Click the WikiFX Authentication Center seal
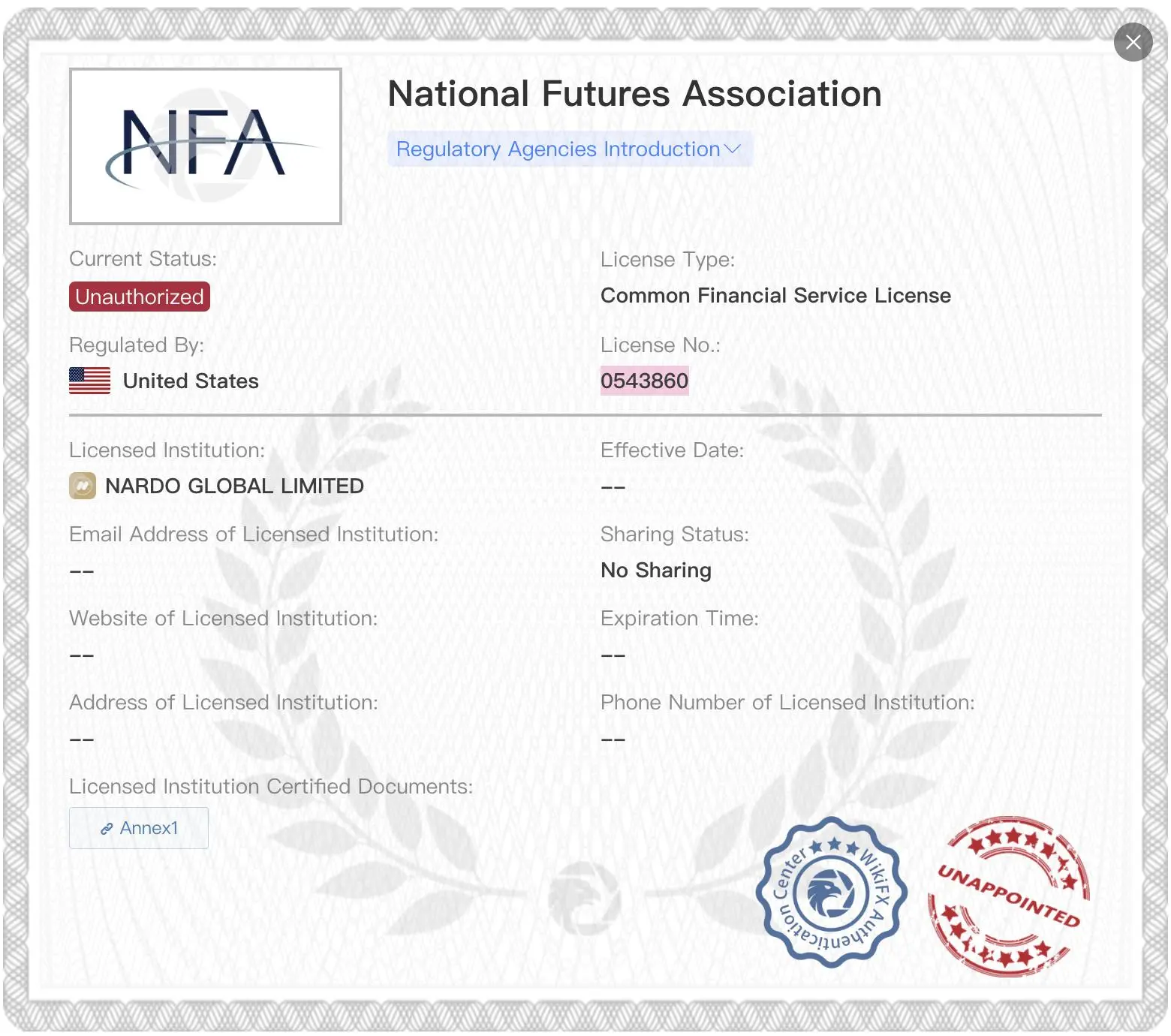Screen dimensions: 1171x1036 [x=832, y=893]
